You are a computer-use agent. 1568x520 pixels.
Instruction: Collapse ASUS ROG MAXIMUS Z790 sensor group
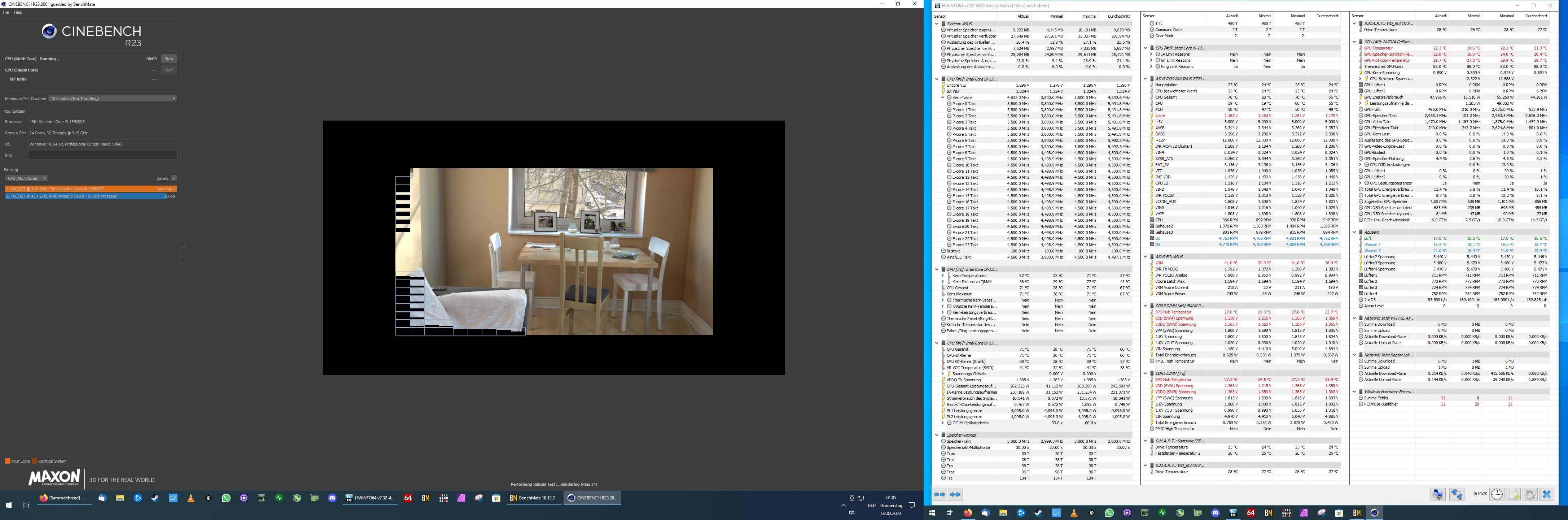[1145, 79]
